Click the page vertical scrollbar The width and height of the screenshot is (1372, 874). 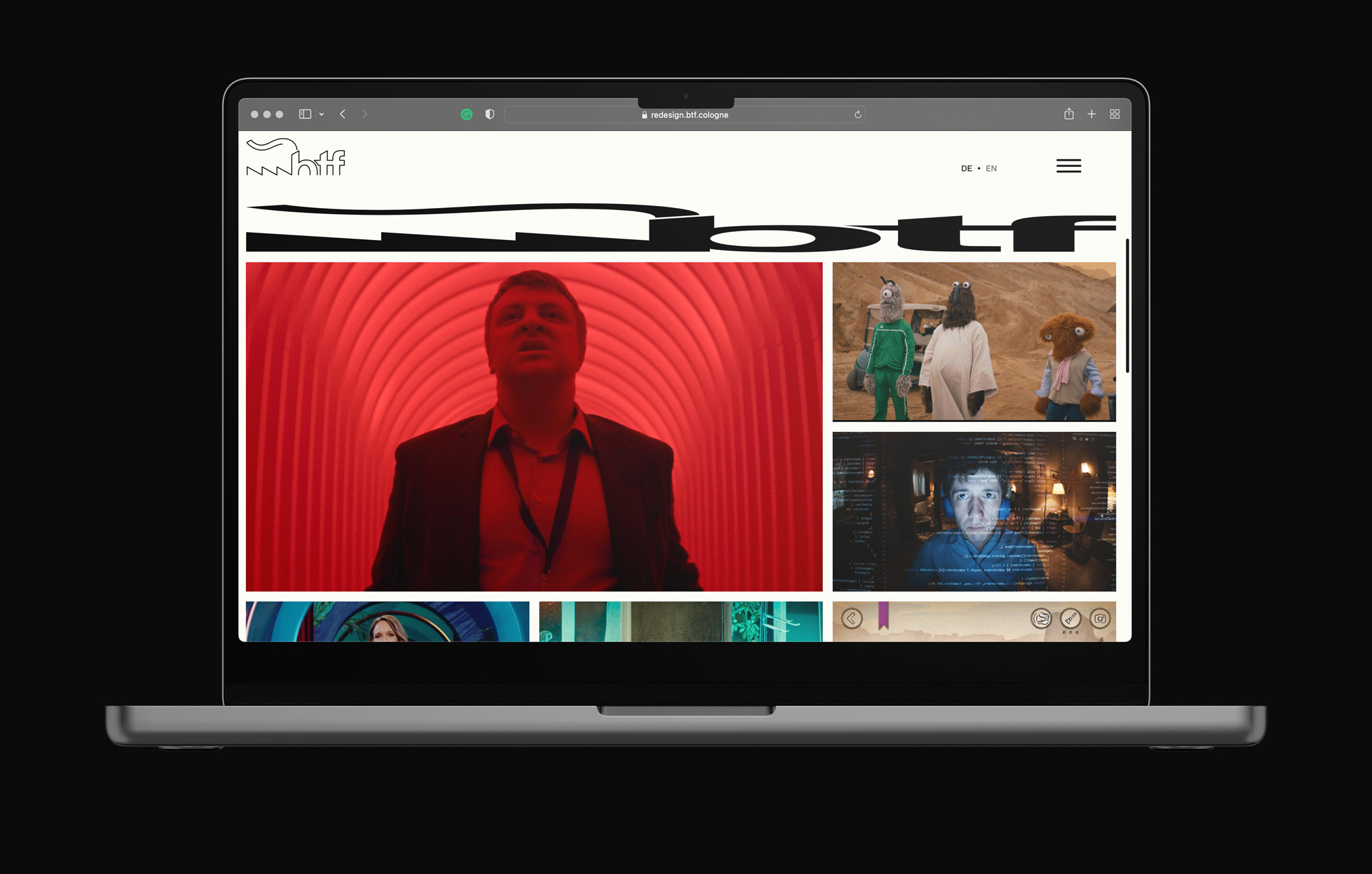tap(1127, 306)
